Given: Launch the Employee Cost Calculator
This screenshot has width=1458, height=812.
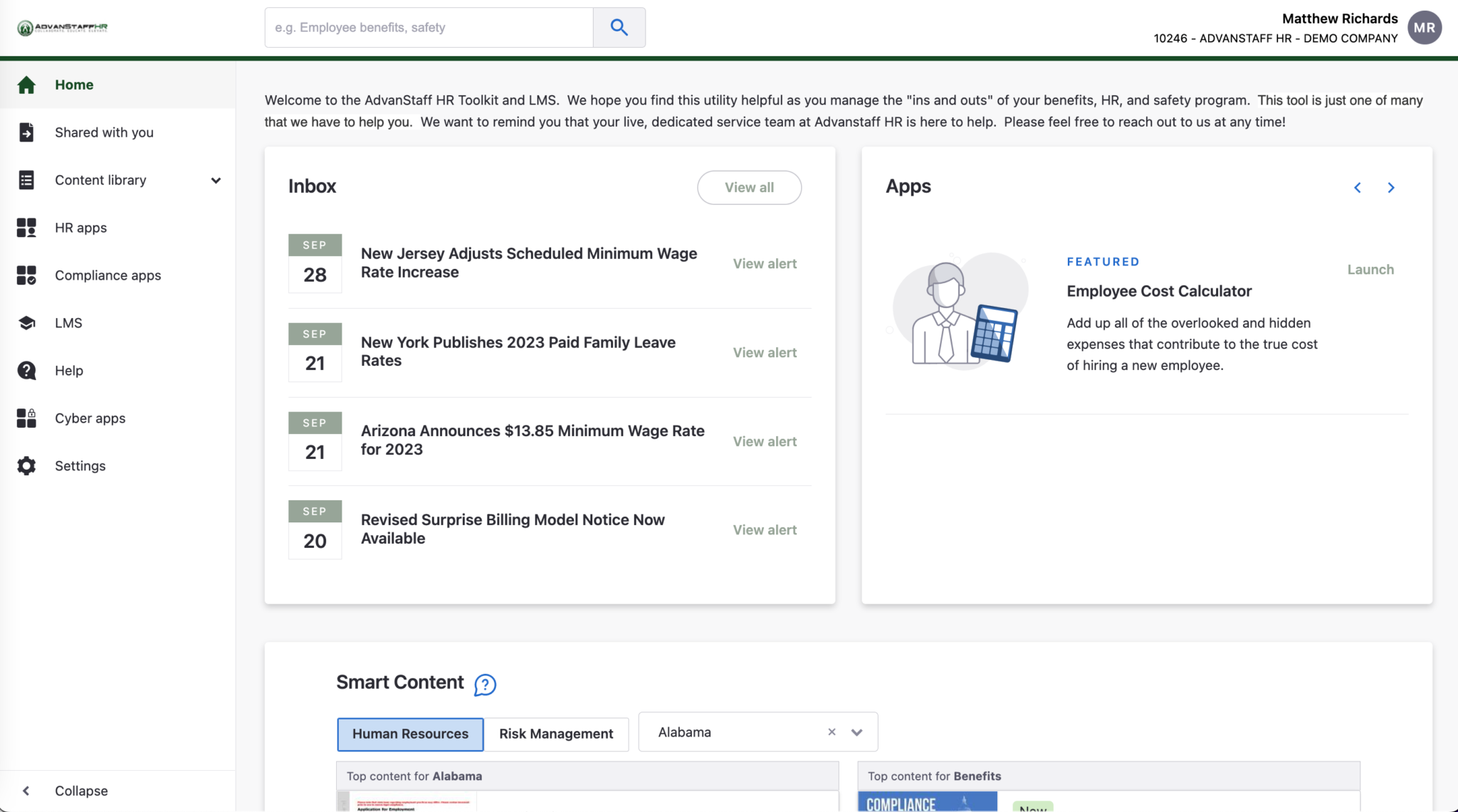Looking at the screenshot, I should 1370,270.
